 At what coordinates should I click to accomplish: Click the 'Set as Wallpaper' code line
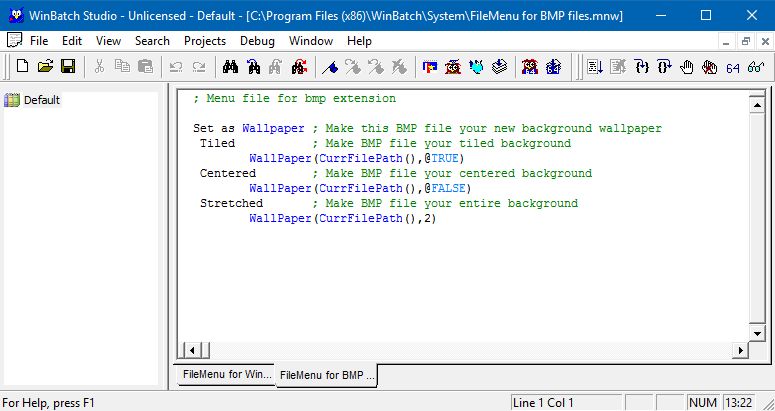coord(427,128)
